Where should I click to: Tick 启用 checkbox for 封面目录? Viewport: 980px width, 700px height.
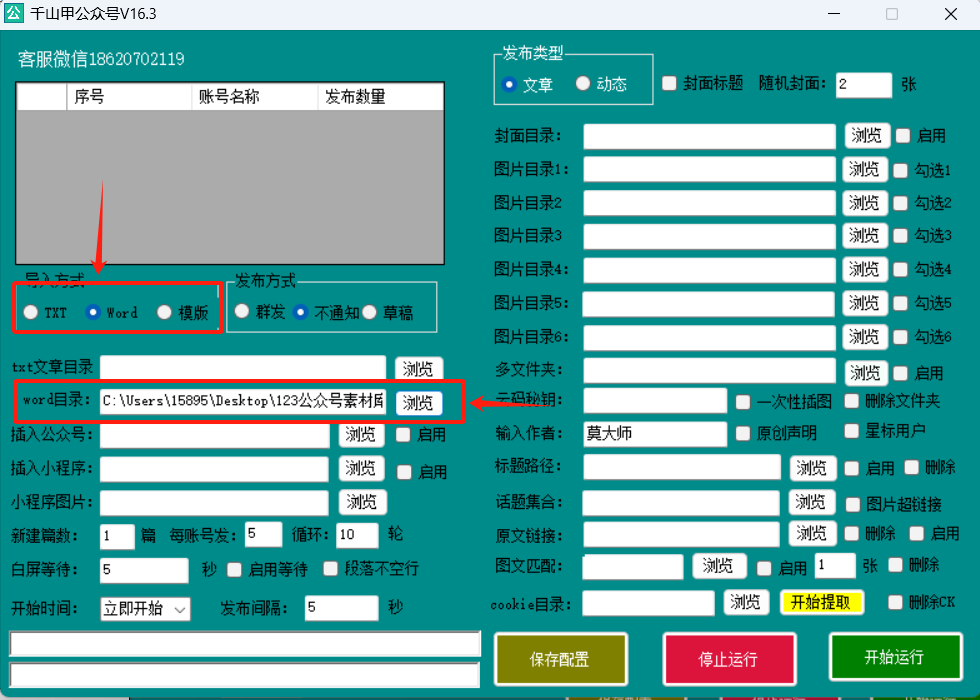(x=903, y=136)
